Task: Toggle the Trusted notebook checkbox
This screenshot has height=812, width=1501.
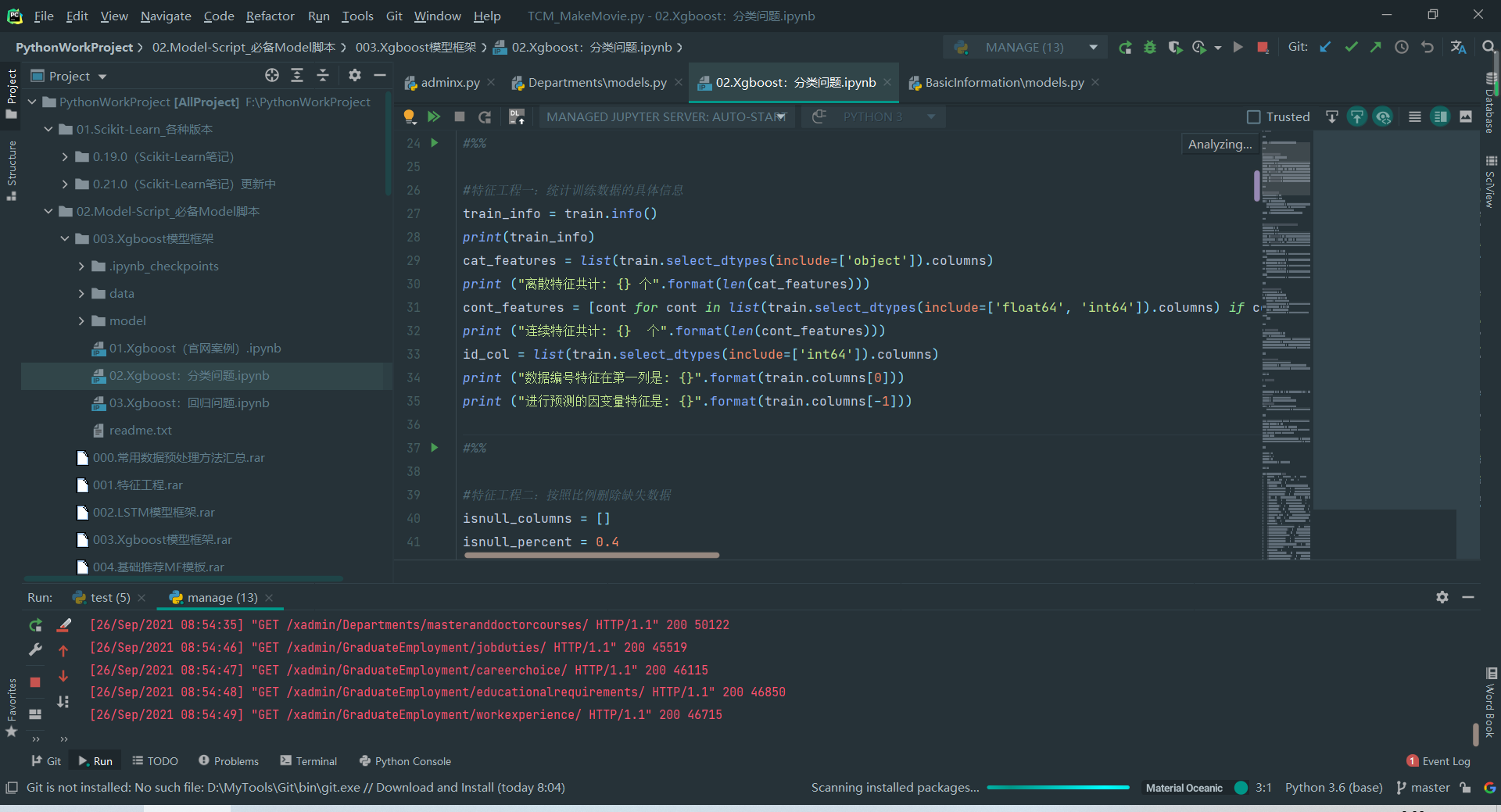Action: coord(1254,117)
